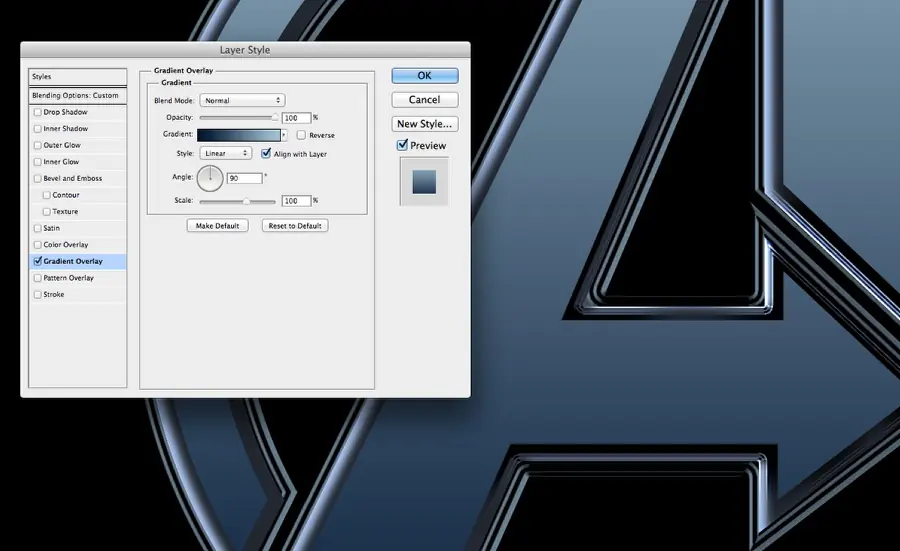Click the angle dial control
Image resolution: width=900 pixels, height=551 pixels.
pyautogui.click(x=210, y=178)
